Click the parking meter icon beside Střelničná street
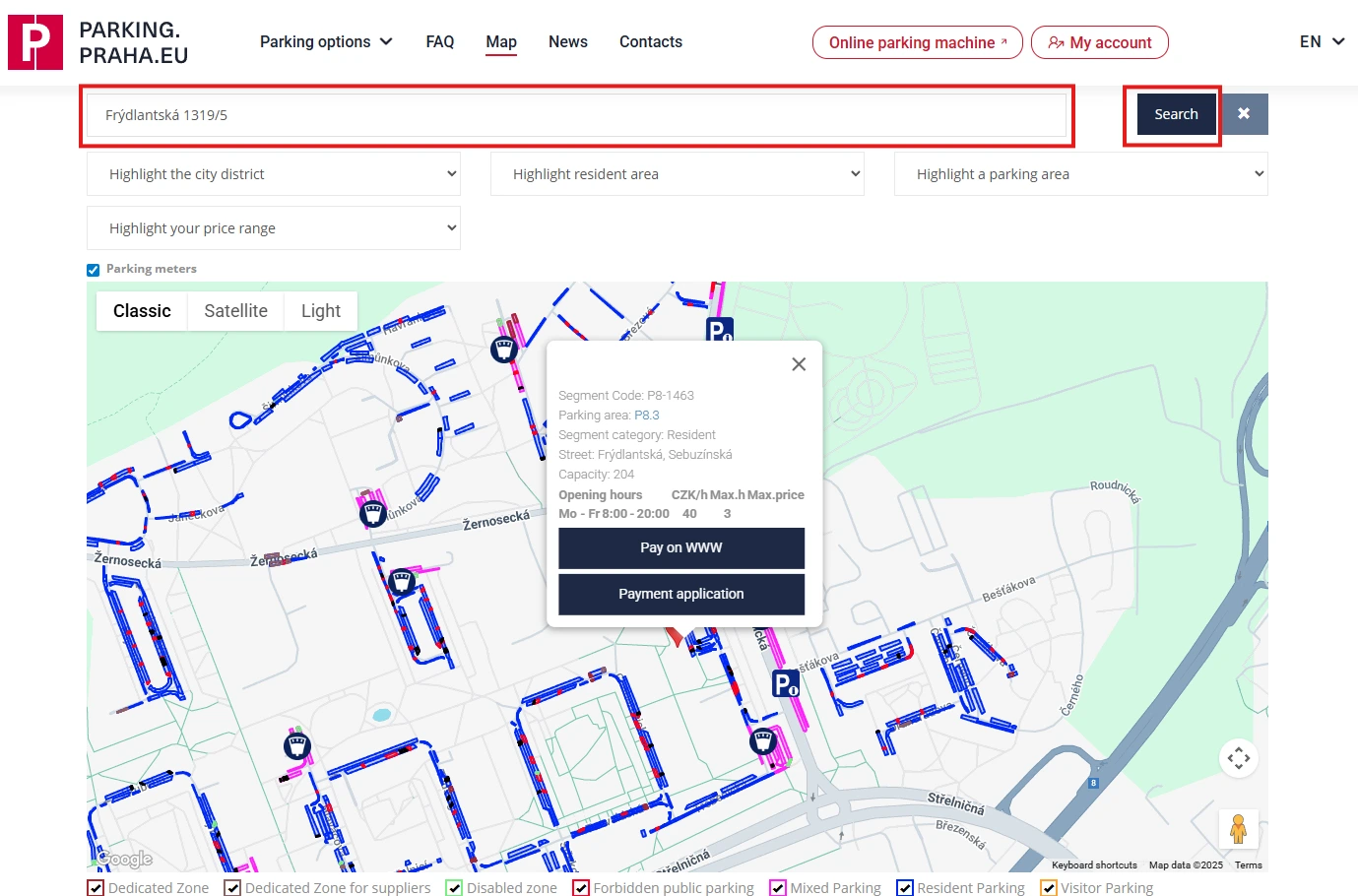This screenshot has width=1358, height=896. pos(763,740)
